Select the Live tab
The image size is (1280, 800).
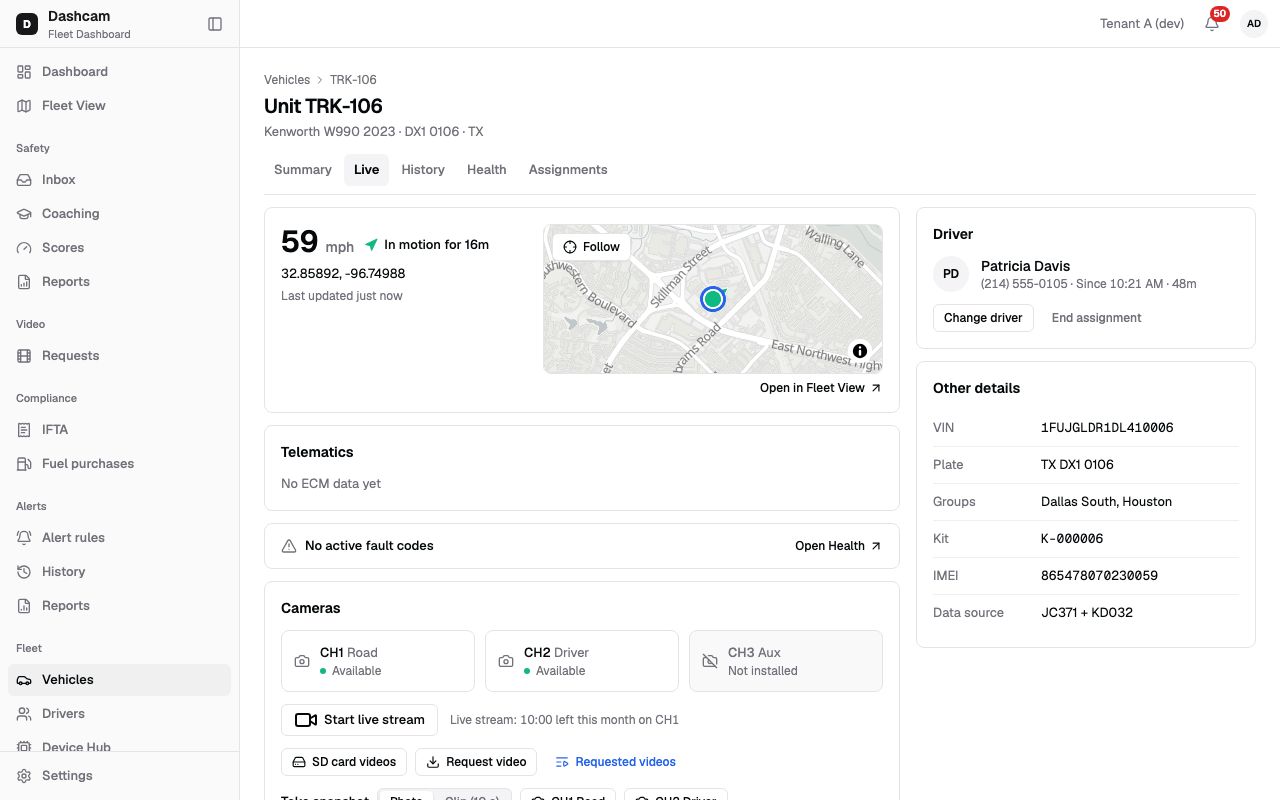point(367,170)
